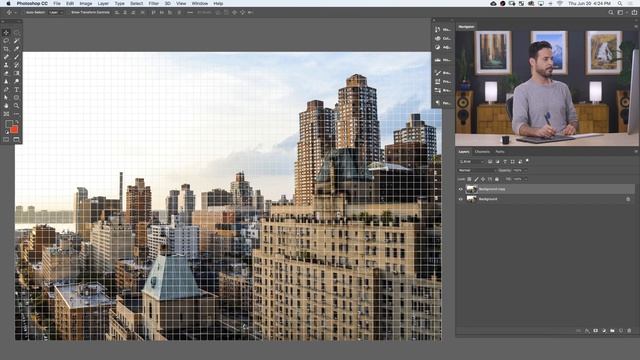Click the add layer style fx icon
The image size is (640, 360).
[x=587, y=331]
